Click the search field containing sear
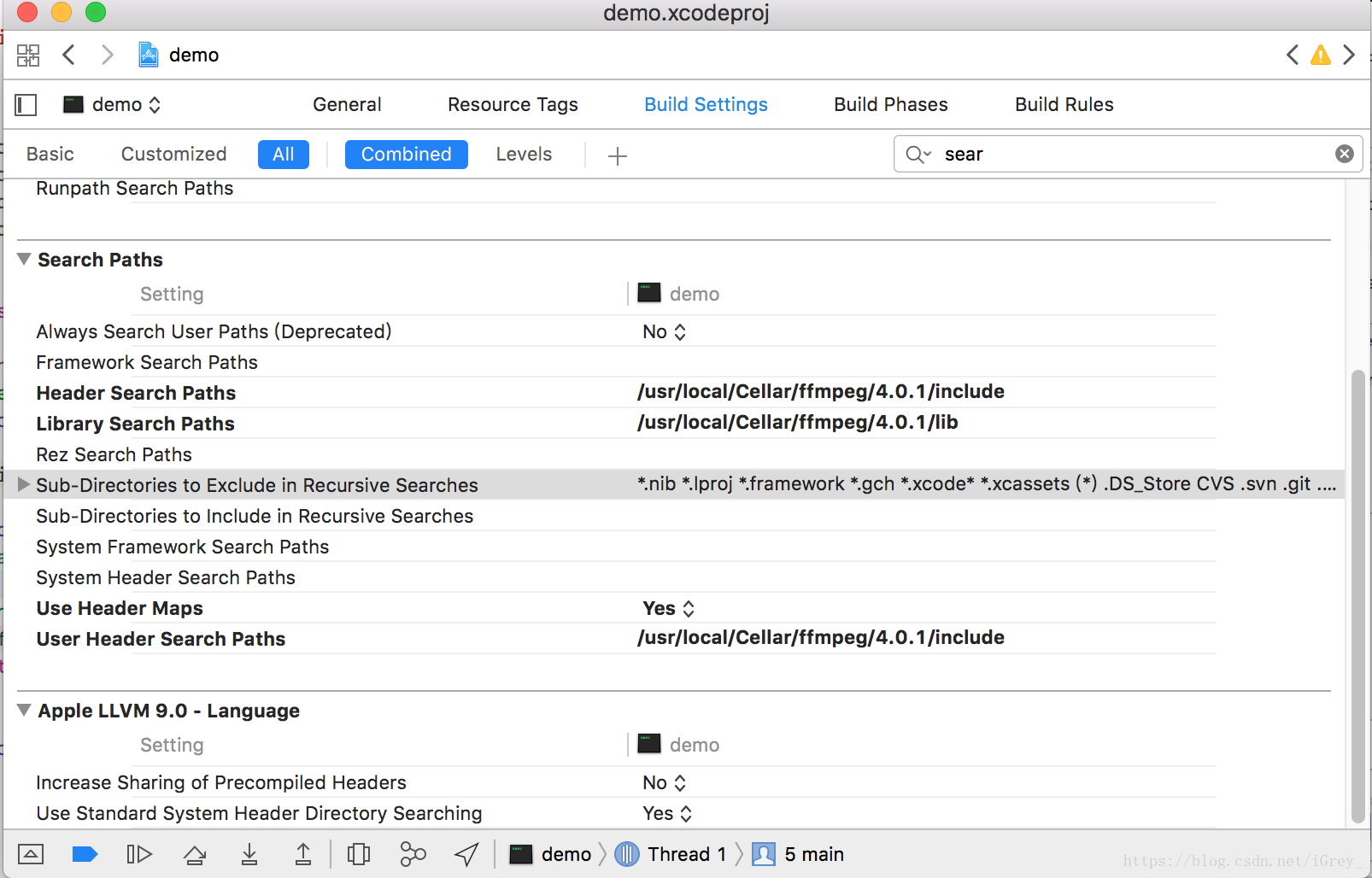Viewport: 1372px width, 878px height. 1128,155
